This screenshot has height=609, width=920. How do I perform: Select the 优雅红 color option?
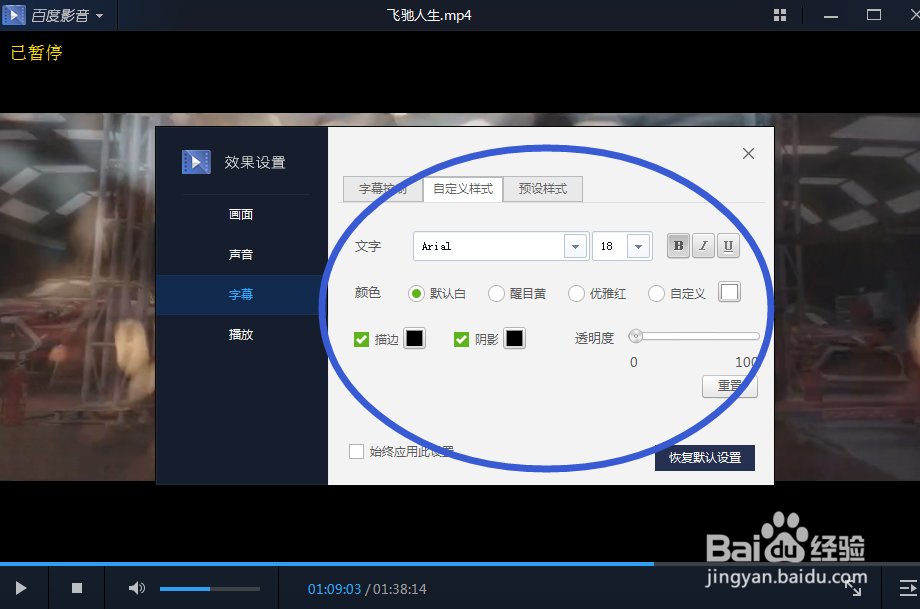(576, 293)
